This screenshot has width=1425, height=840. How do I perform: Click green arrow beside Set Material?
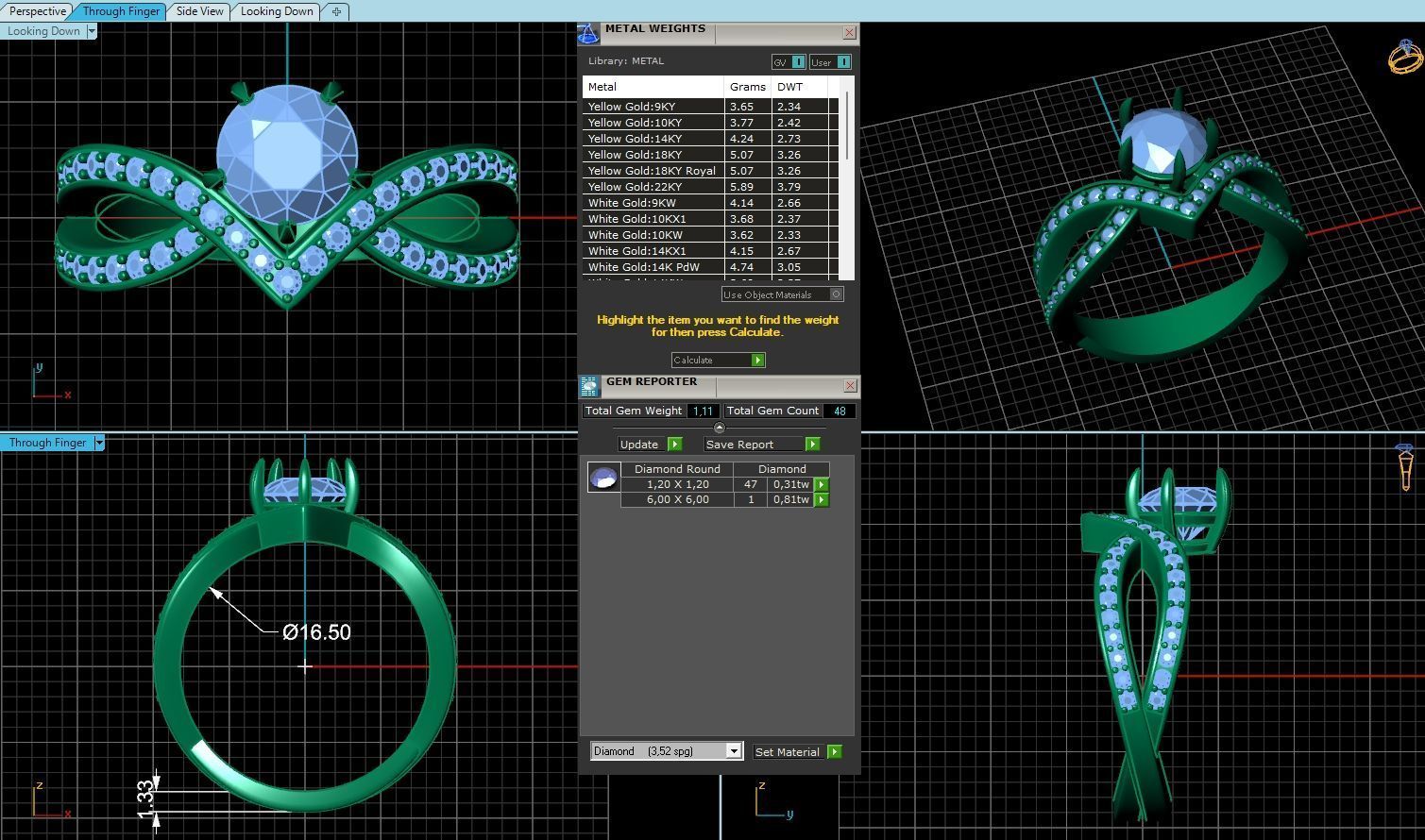click(834, 752)
